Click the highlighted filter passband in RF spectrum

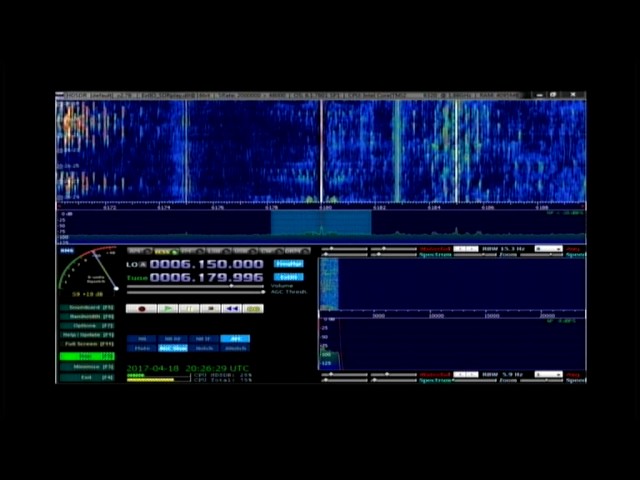pyautogui.click(x=321, y=222)
